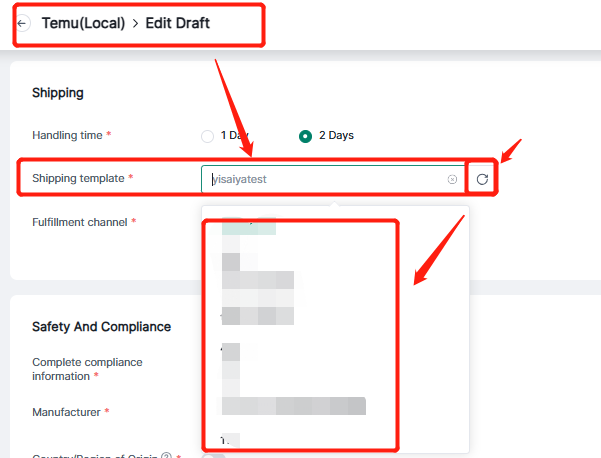Refresh the shipping template list

coord(482,179)
